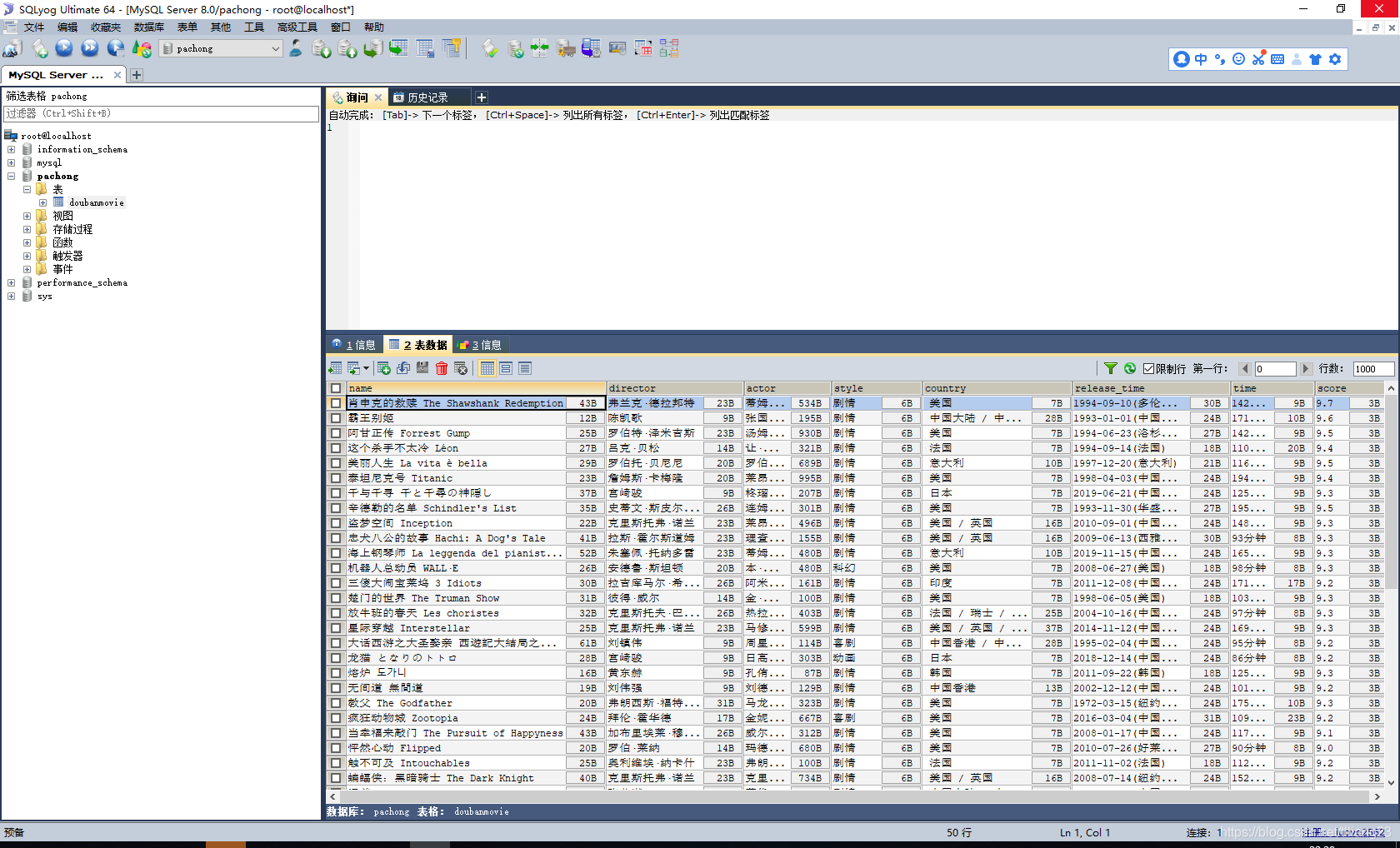
Task: Sort by the director column header
Action: (x=675, y=388)
